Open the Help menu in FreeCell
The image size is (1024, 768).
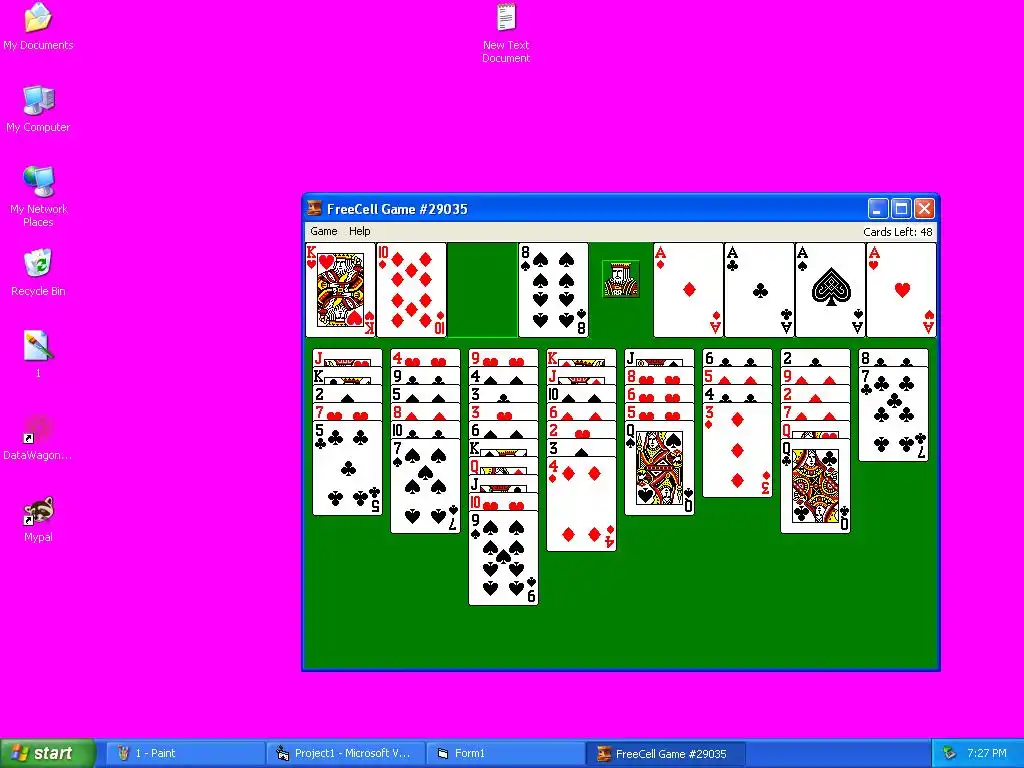tap(359, 231)
